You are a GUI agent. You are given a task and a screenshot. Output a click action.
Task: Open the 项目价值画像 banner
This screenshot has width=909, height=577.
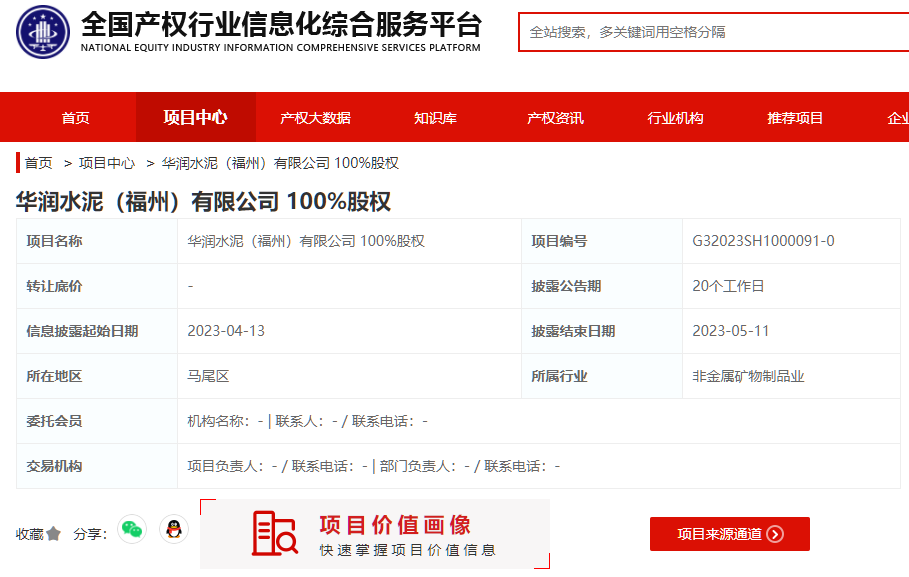375,534
